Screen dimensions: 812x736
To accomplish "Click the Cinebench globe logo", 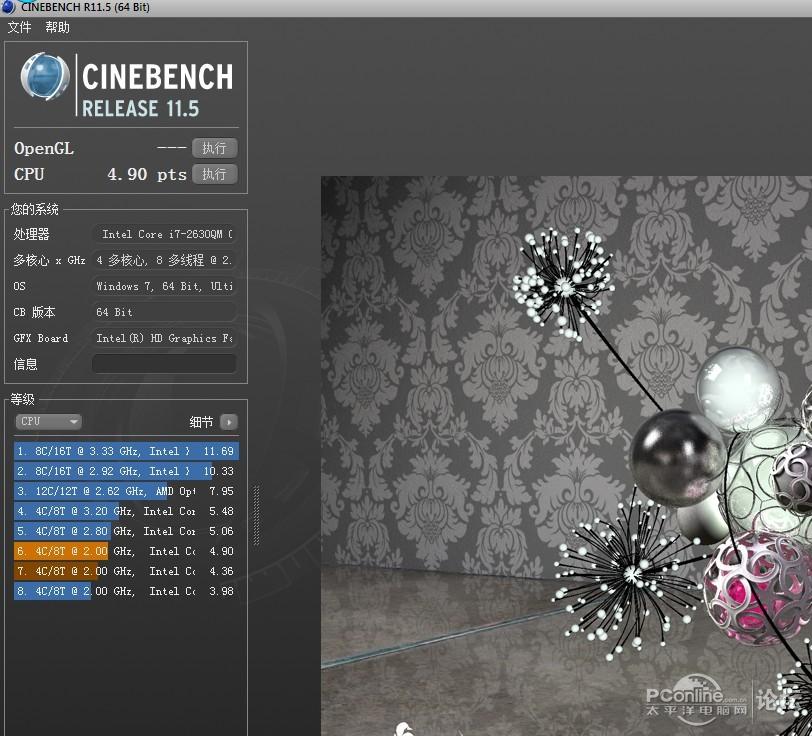I will (45, 76).
